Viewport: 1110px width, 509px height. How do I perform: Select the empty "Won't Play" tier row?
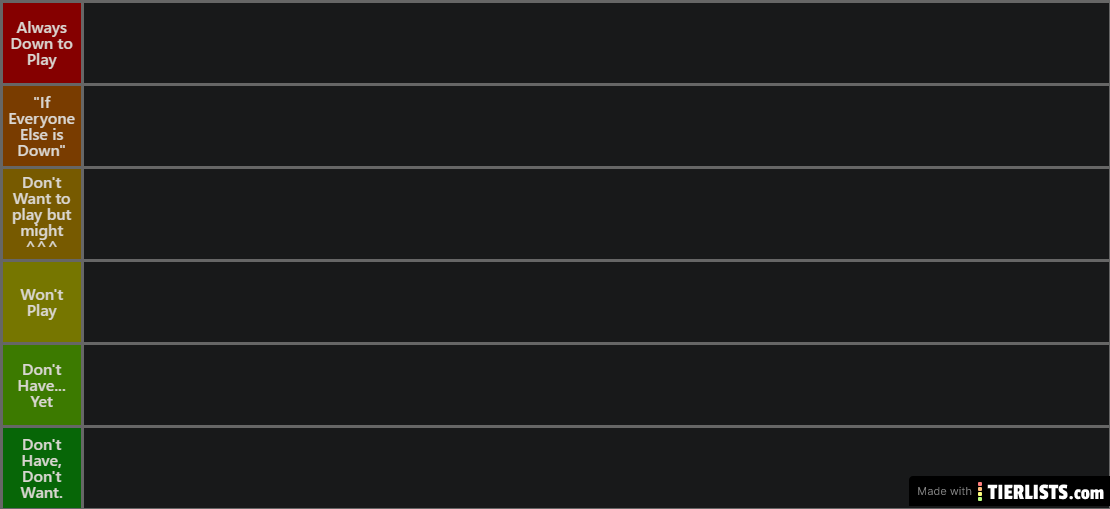(x=596, y=302)
